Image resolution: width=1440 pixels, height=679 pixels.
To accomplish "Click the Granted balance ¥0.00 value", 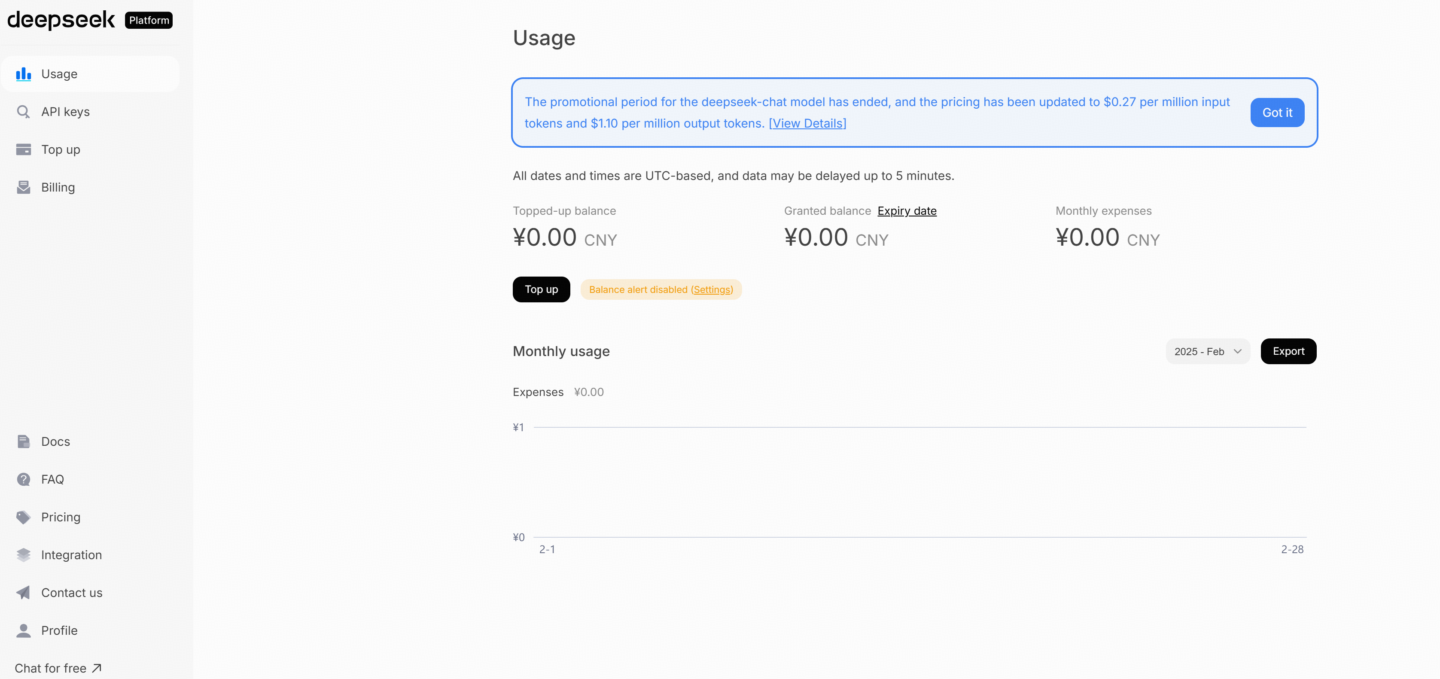I will point(836,238).
